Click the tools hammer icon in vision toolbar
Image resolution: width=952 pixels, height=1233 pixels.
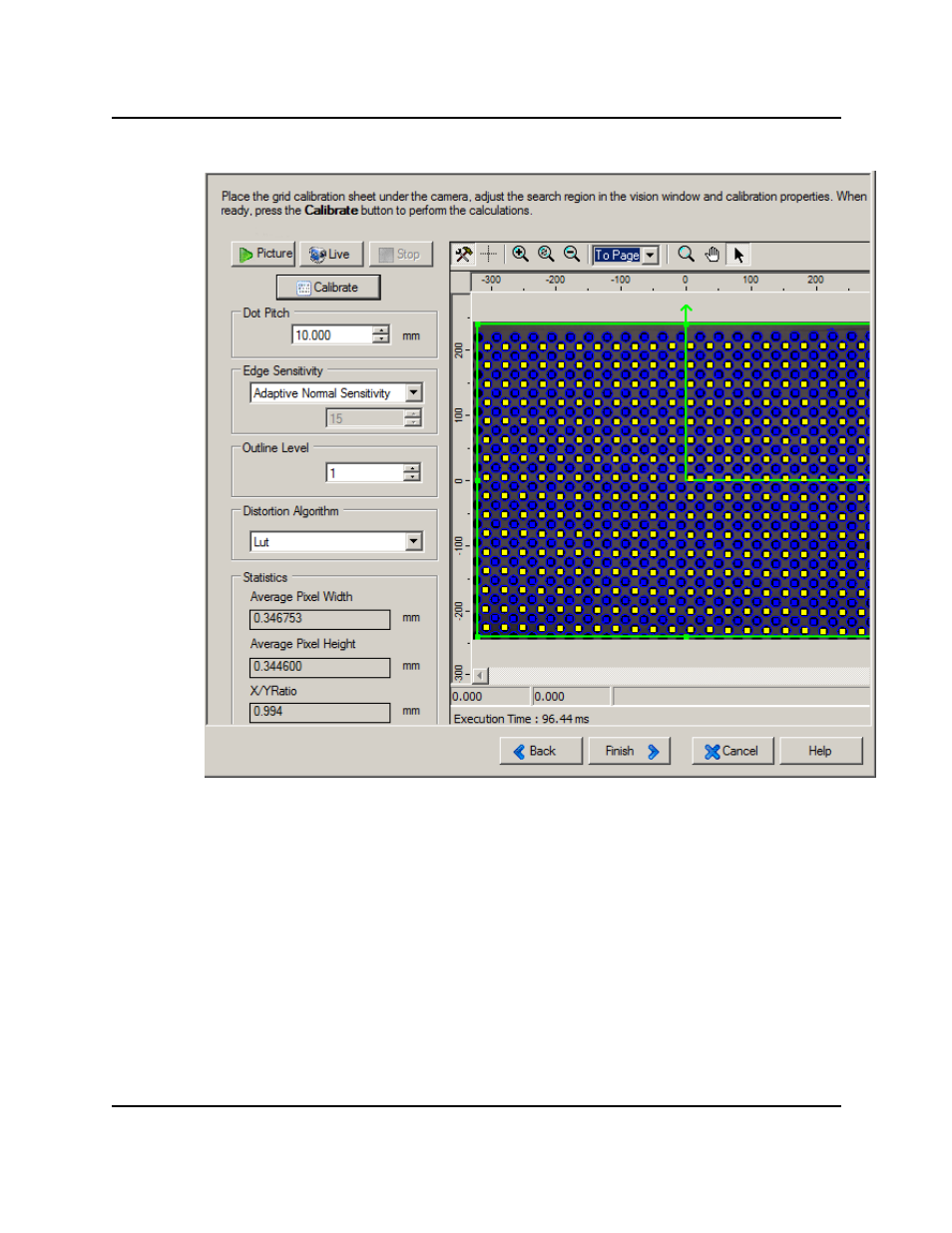pos(463,255)
